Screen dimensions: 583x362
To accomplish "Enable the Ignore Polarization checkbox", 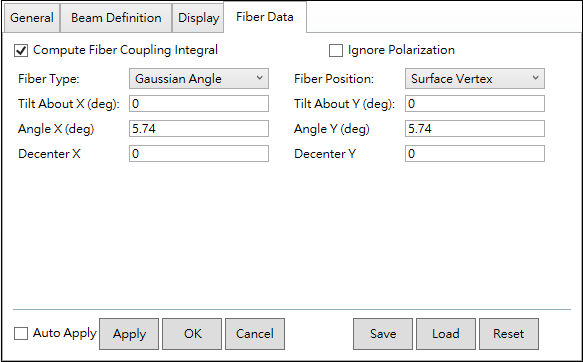I will [336, 51].
